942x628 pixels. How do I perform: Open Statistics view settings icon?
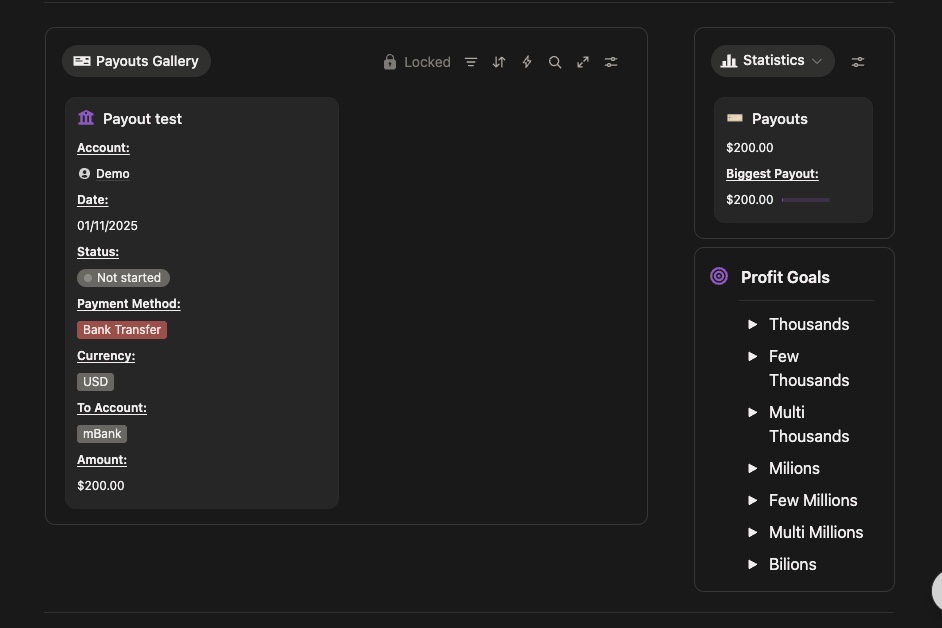[858, 62]
